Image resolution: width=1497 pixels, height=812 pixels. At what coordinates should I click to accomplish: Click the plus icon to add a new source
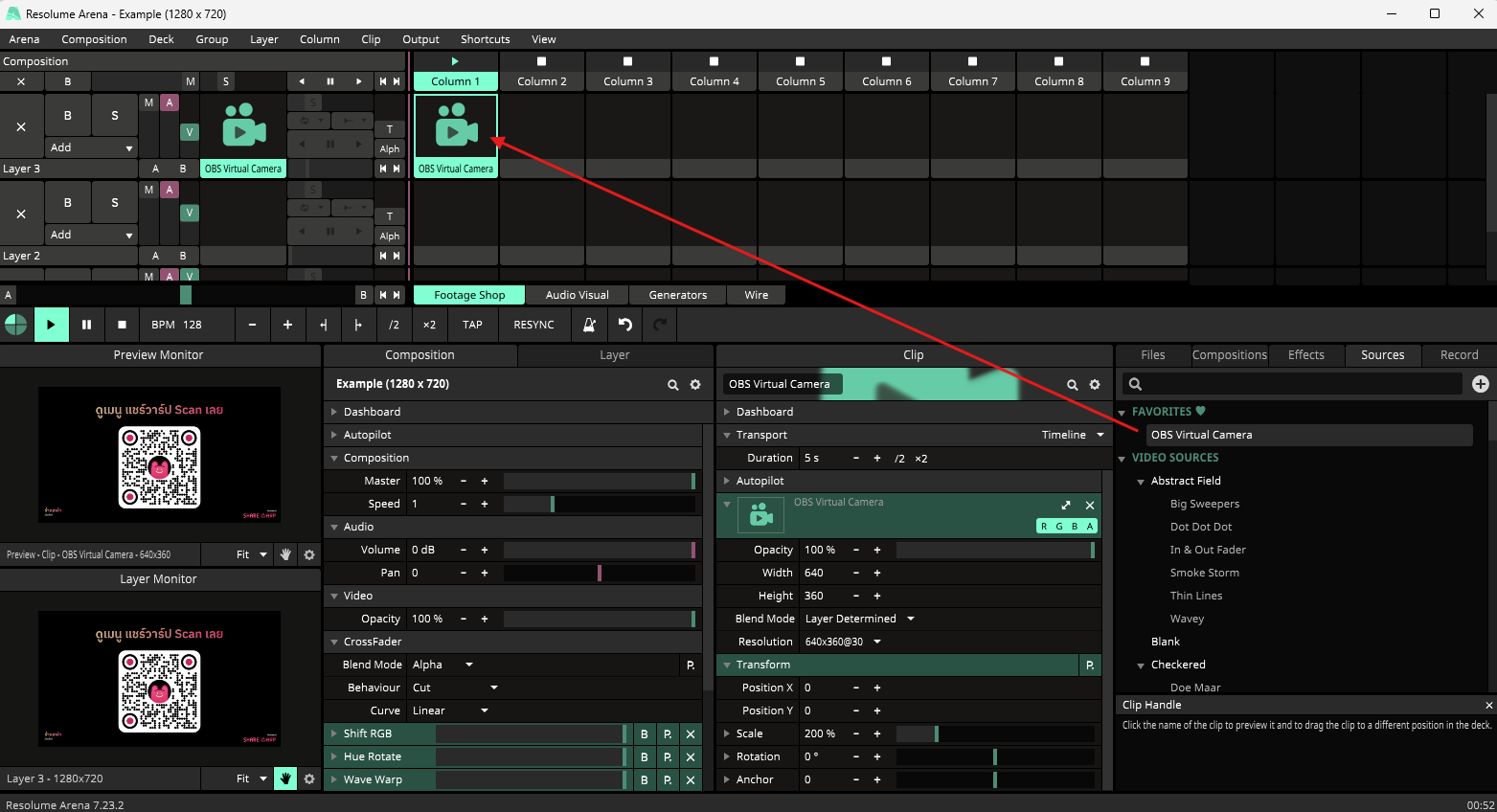click(1480, 384)
